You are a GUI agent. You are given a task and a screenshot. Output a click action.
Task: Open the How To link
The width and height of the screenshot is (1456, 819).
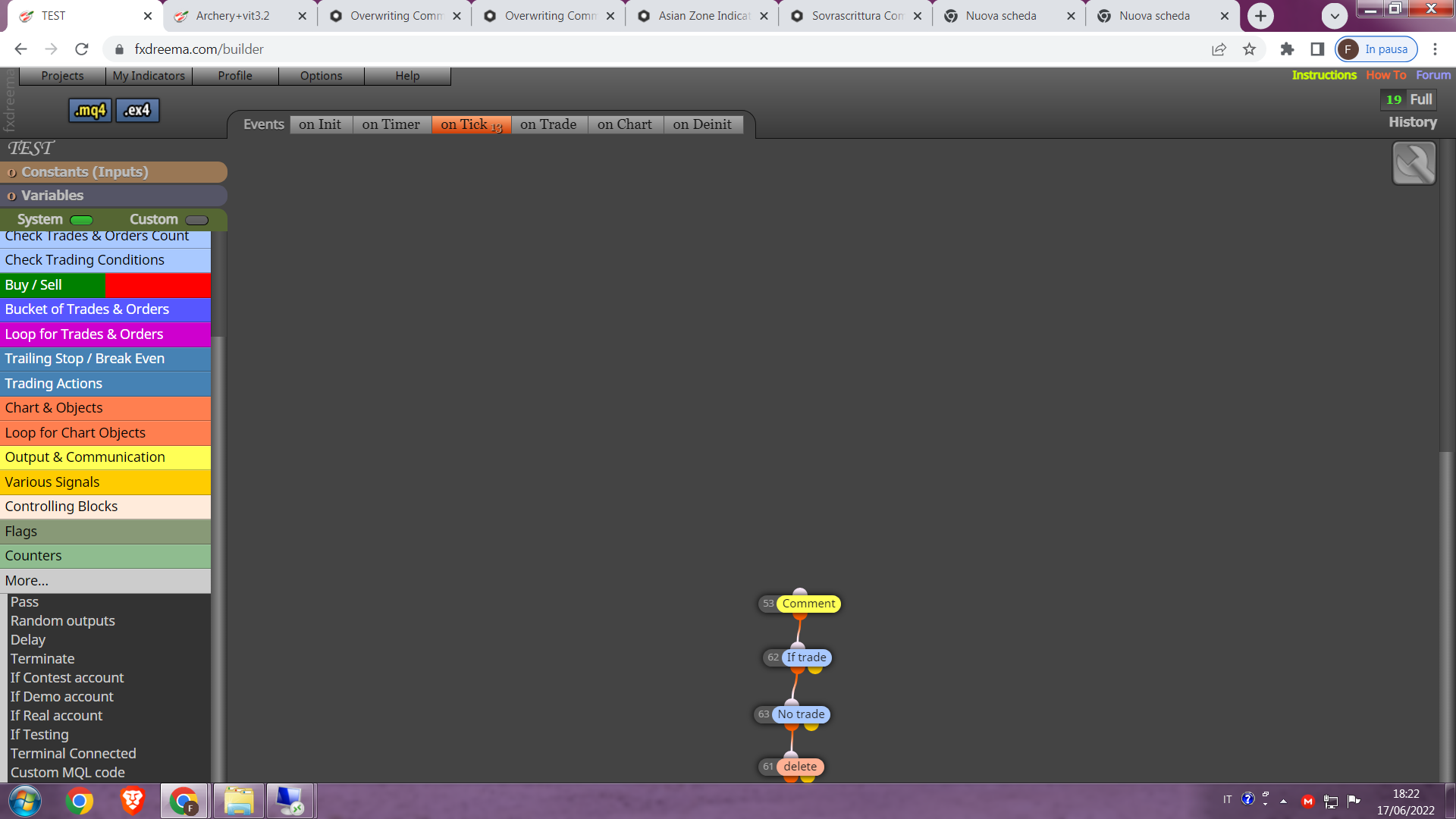1385,75
